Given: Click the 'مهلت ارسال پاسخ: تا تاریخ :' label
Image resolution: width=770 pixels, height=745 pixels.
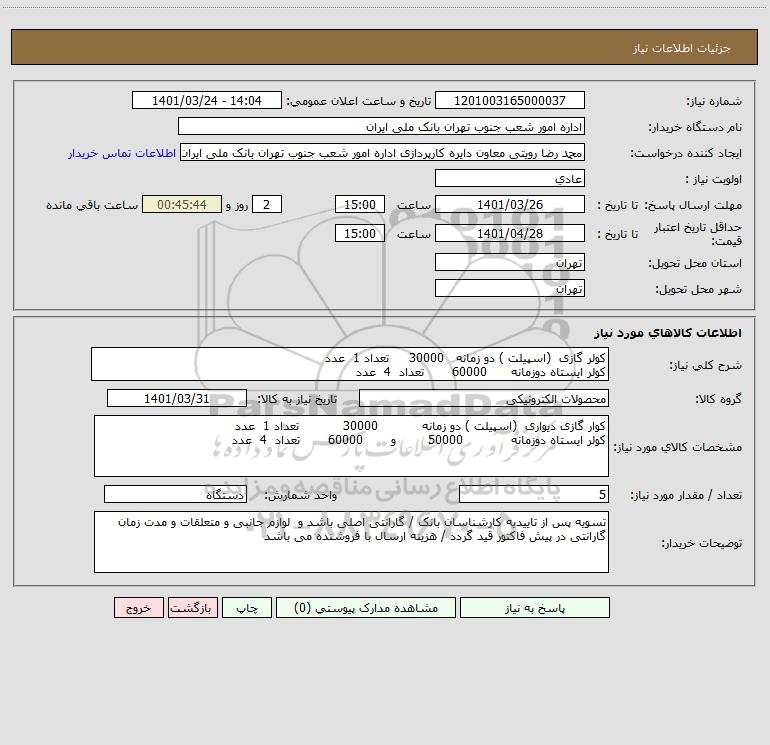Looking at the screenshot, I should 669,205.
